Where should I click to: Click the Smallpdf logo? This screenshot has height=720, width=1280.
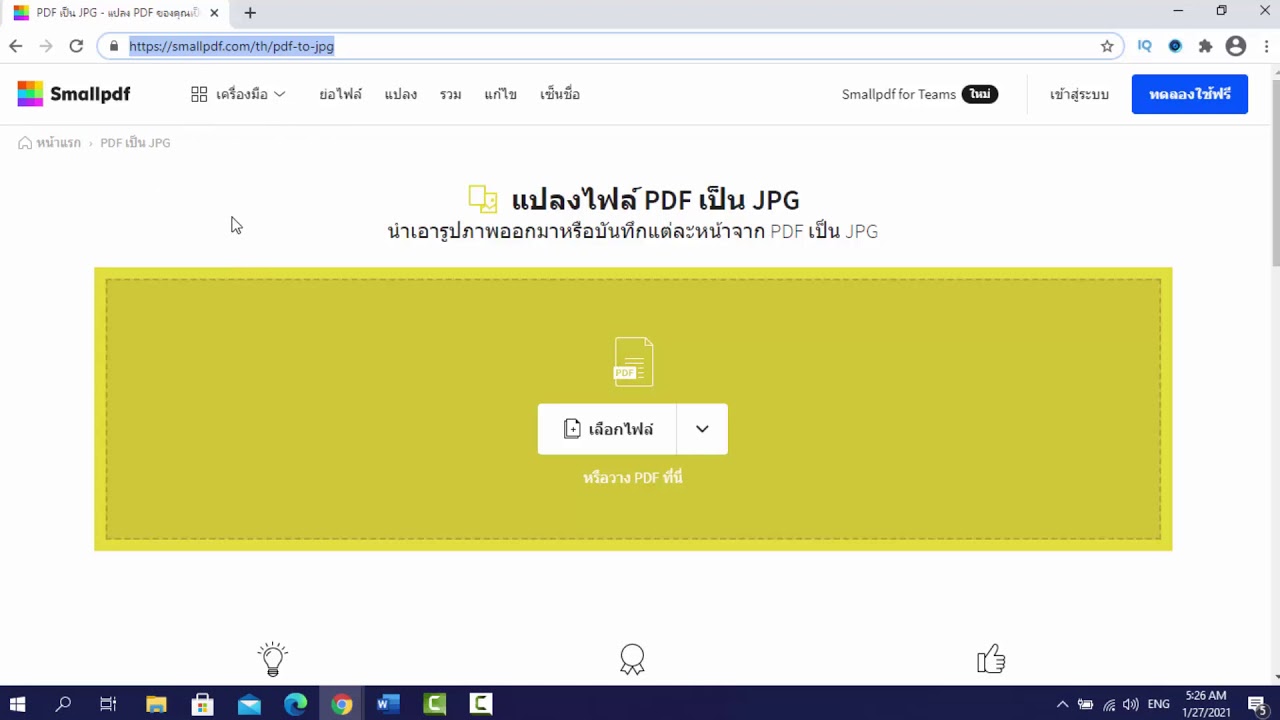tap(74, 94)
